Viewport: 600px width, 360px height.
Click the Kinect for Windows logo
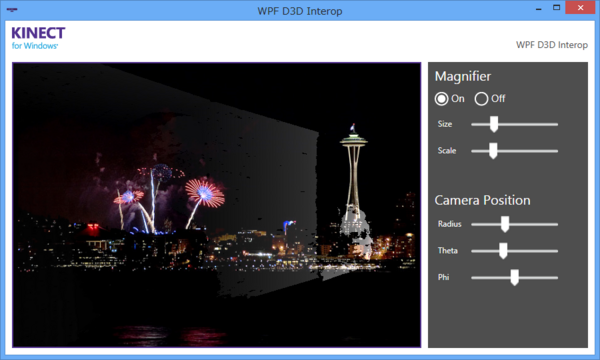pyautogui.click(x=38, y=38)
